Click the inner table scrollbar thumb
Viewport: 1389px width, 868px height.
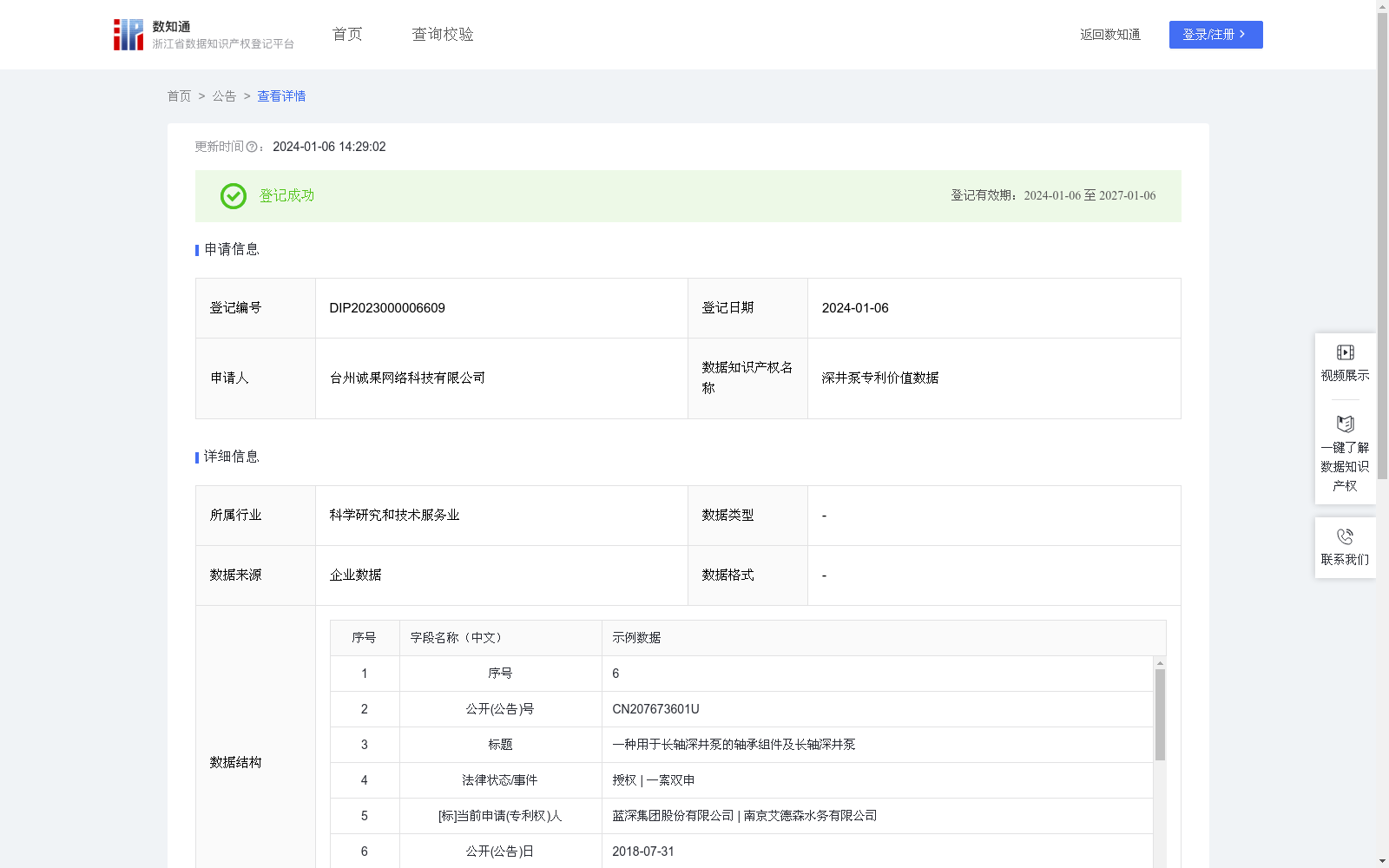pyautogui.click(x=1160, y=714)
